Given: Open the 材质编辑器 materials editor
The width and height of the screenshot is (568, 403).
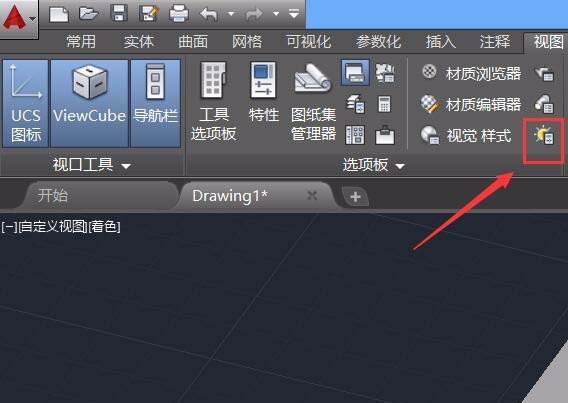Looking at the screenshot, I should tap(471, 104).
